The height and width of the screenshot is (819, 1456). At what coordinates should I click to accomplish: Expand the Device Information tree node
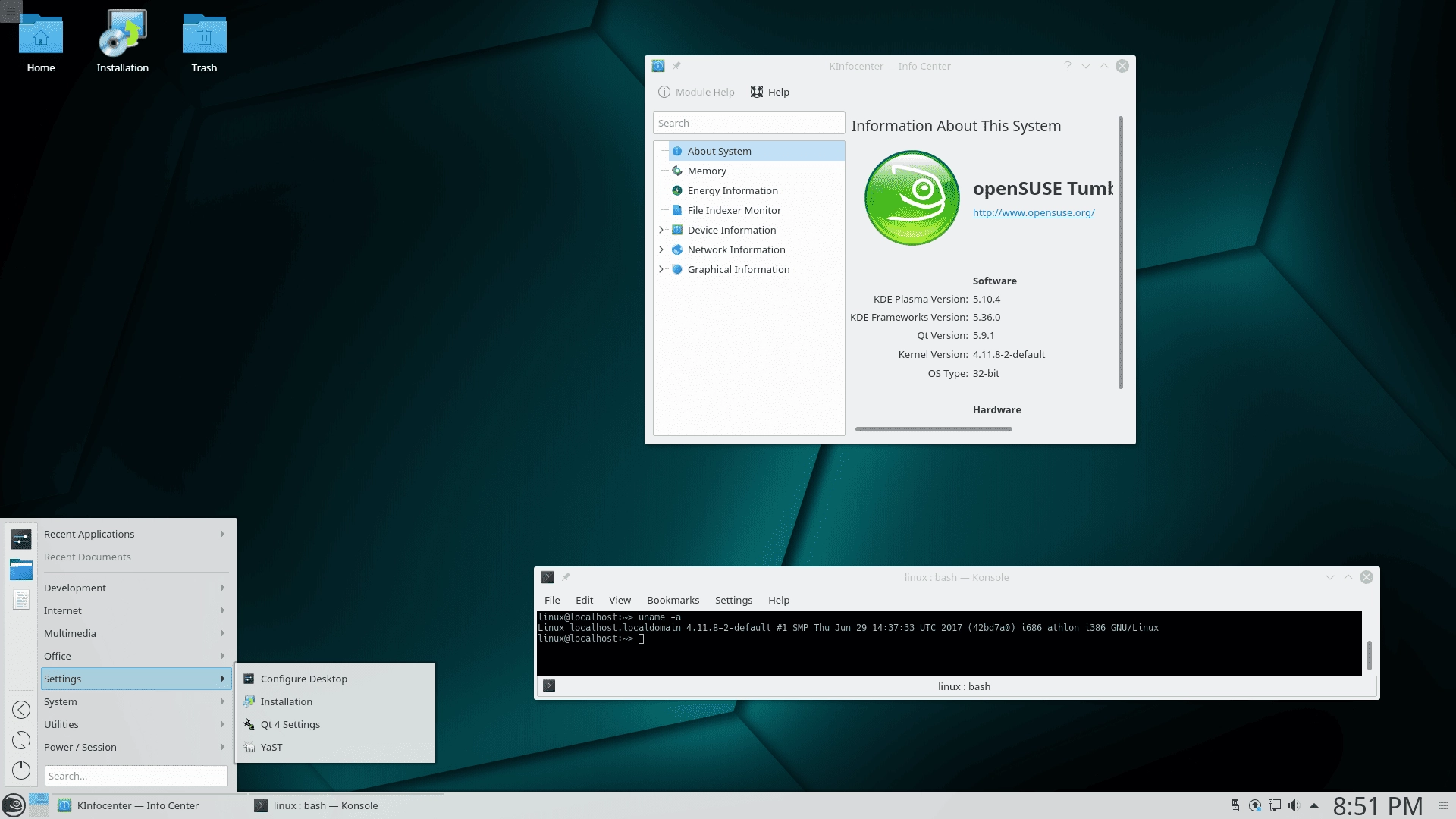coord(661,230)
